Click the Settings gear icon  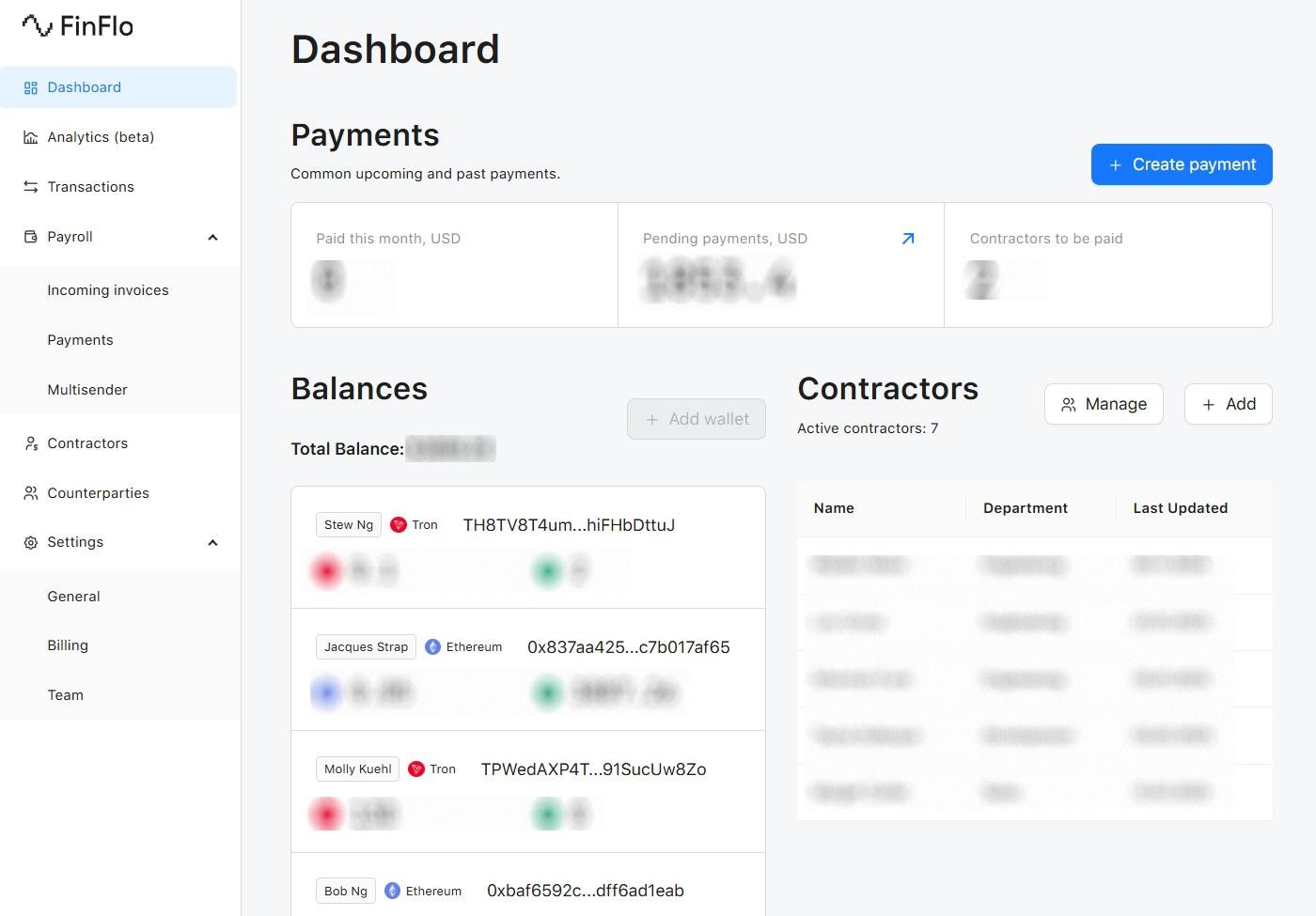point(31,543)
